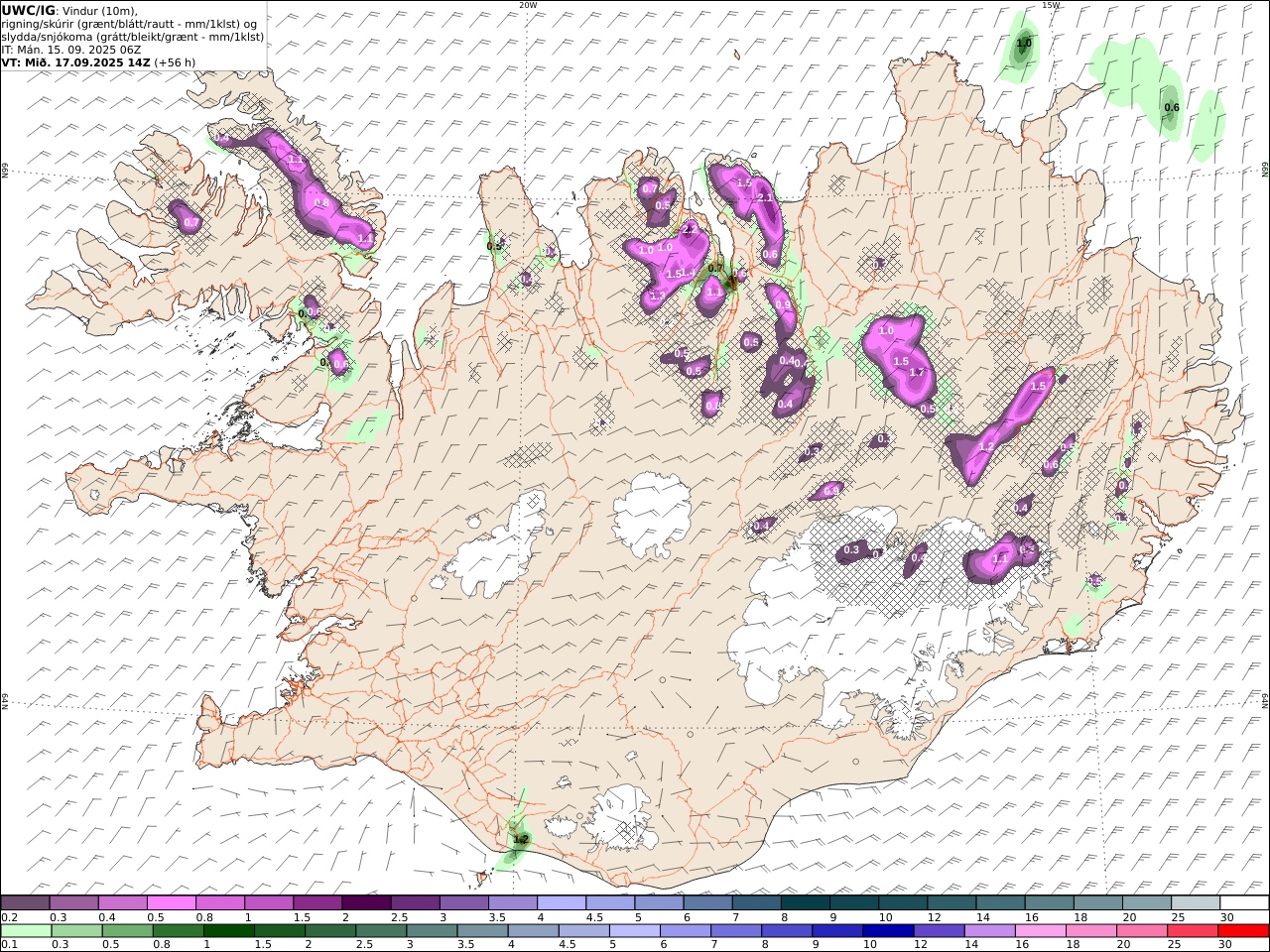The height and width of the screenshot is (952, 1270).
Task: Click the dark teal snow swatch labeled 8
Action: [x=805, y=902]
